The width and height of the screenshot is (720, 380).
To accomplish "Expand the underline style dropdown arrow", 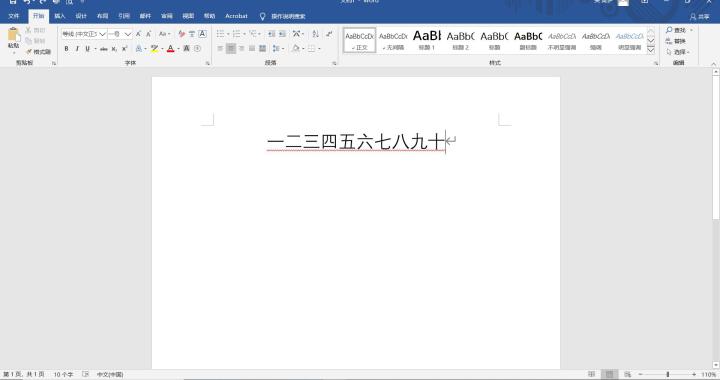I will 96,48.
